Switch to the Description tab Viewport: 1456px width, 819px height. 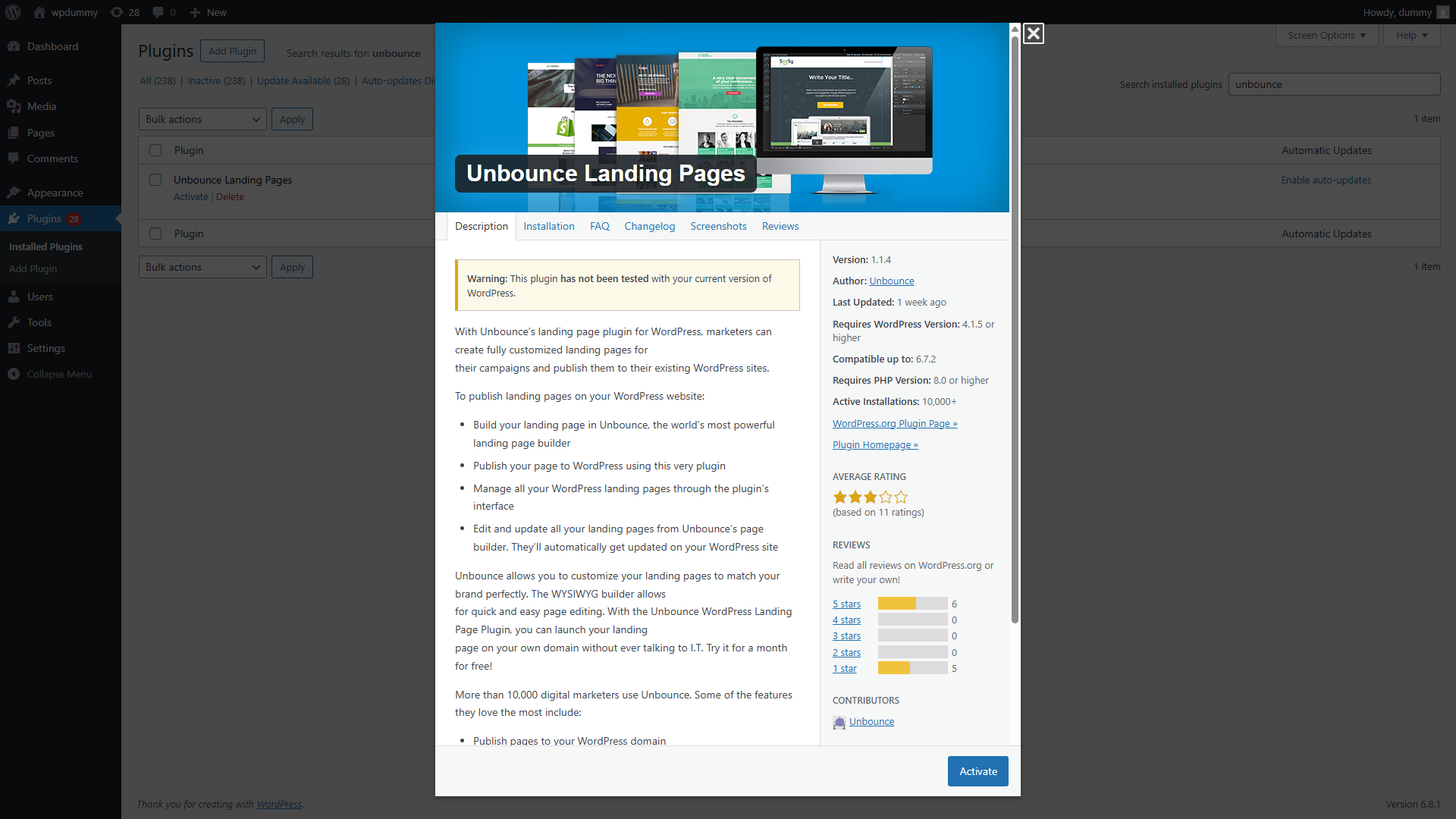coord(482,226)
